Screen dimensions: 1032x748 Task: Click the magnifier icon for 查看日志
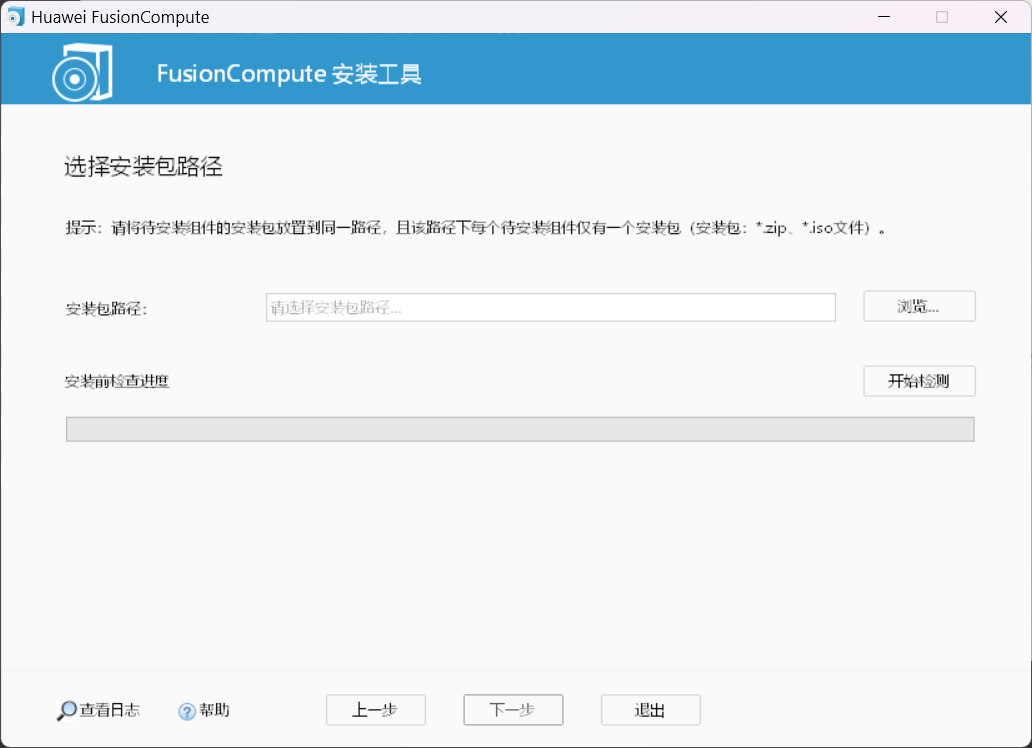click(x=66, y=710)
